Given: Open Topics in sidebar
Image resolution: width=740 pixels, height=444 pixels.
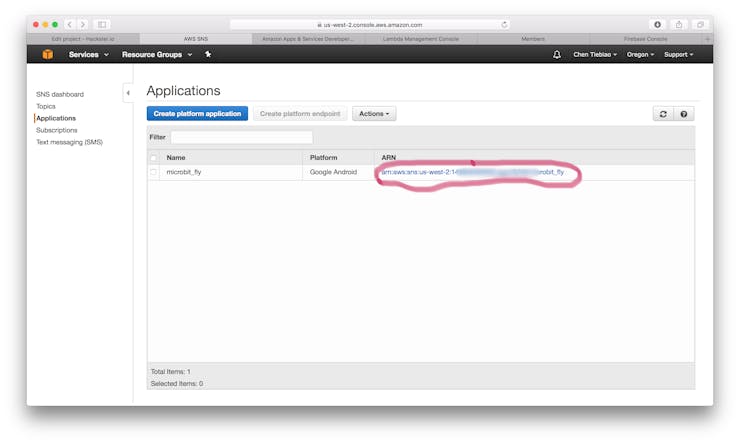Looking at the screenshot, I should click(46, 106).
